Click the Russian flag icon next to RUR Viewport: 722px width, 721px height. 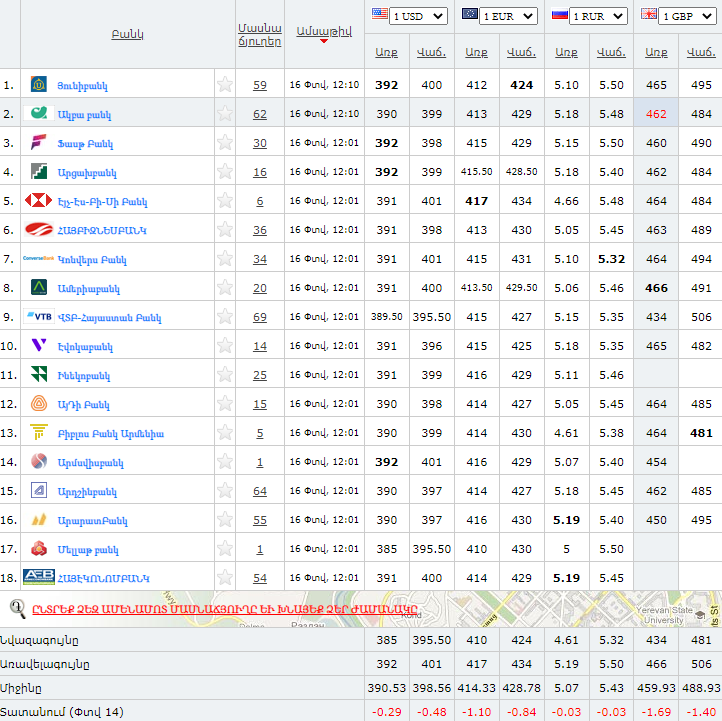[559, 14]
